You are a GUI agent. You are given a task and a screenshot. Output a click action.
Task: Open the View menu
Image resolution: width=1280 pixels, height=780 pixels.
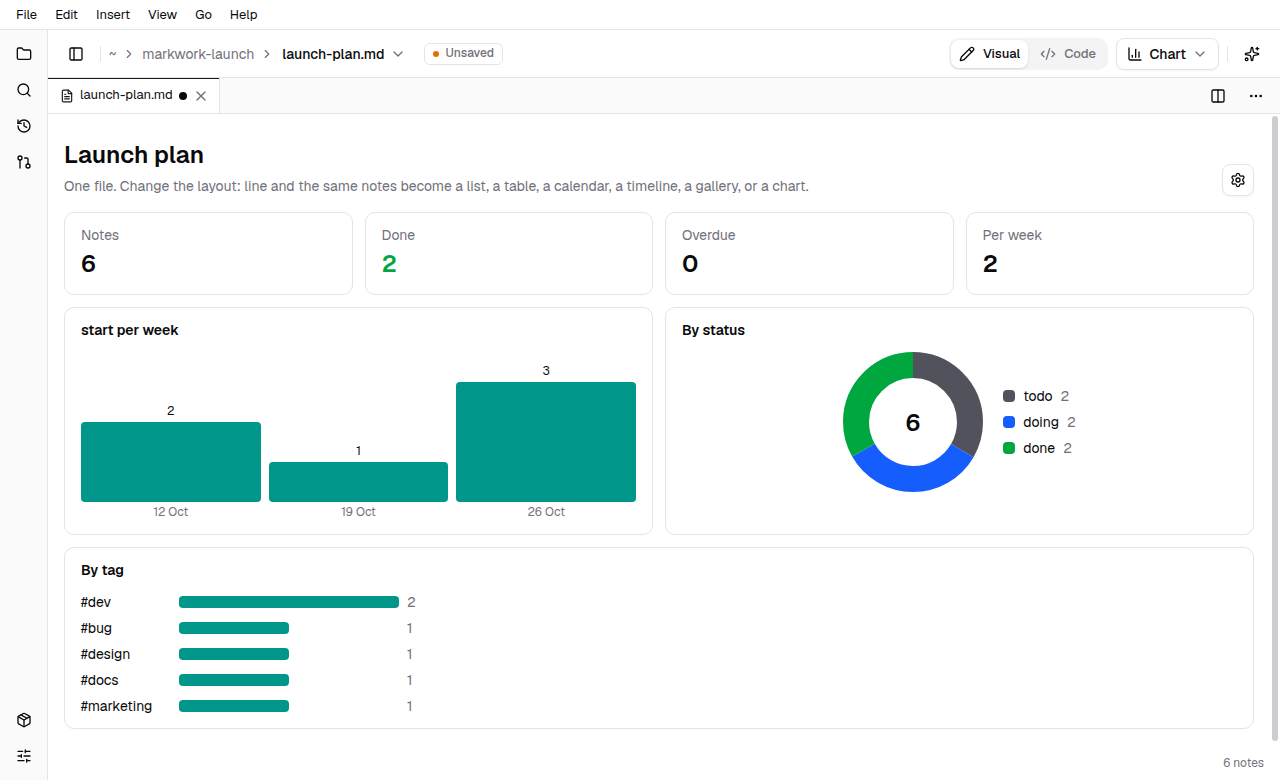pyautogui.click(x=162, y=15)
